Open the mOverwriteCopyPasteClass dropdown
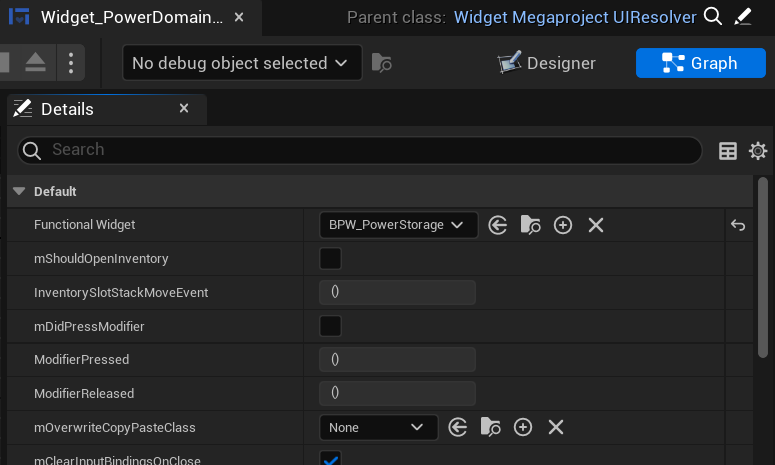Image resolution: width=775 pixels, height=465 pixels. pyautogui.click(x=379, y=427)
